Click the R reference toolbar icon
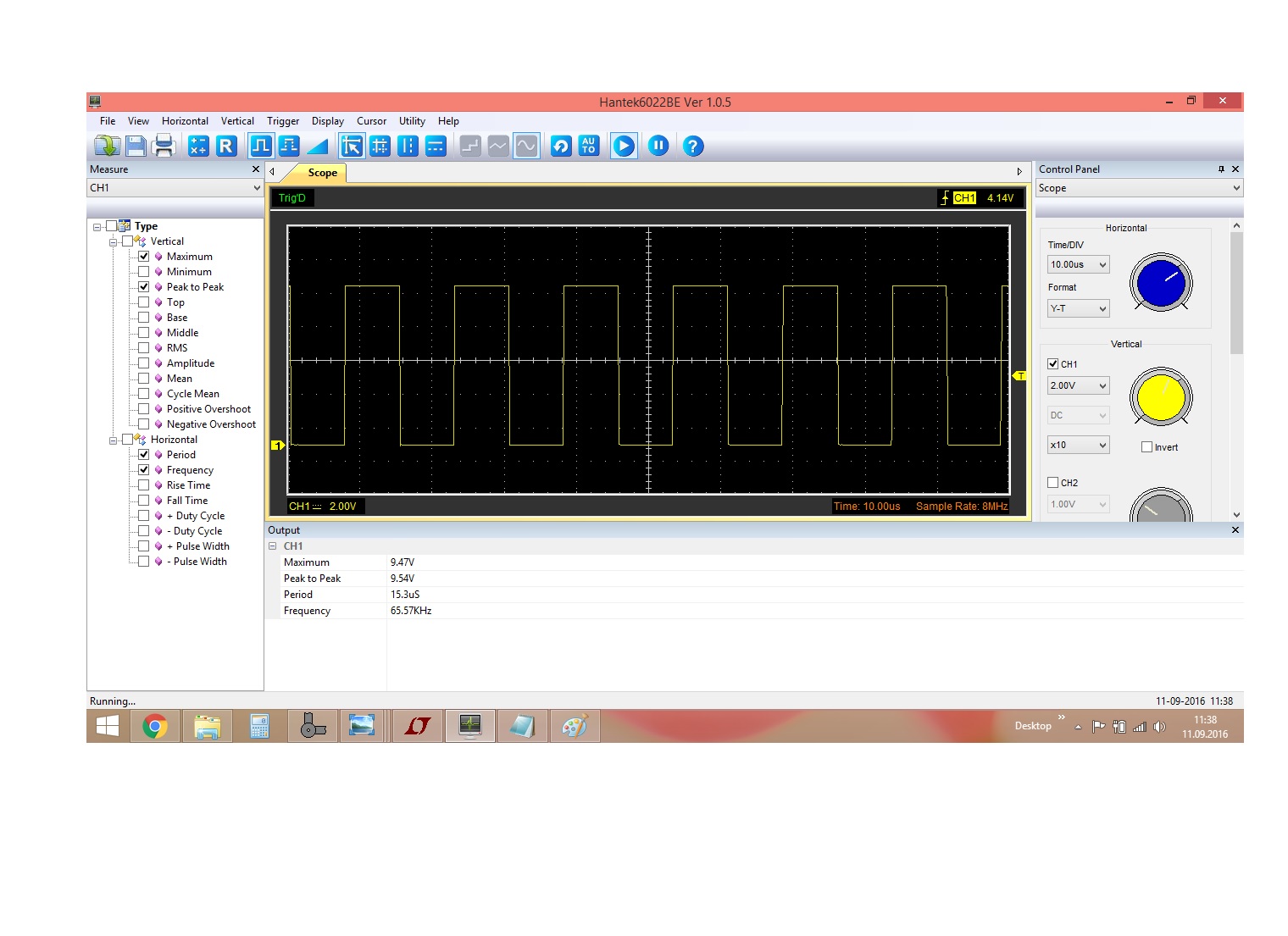Viewport: 1288px width, 936px height. 225,147
